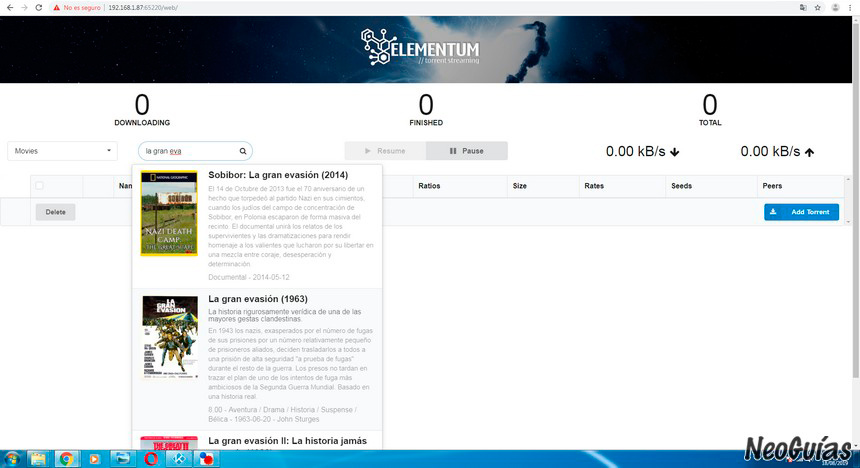Open File Explorer from the taskbar
Viewport: 860px width, 468px height.
point(39,459)
